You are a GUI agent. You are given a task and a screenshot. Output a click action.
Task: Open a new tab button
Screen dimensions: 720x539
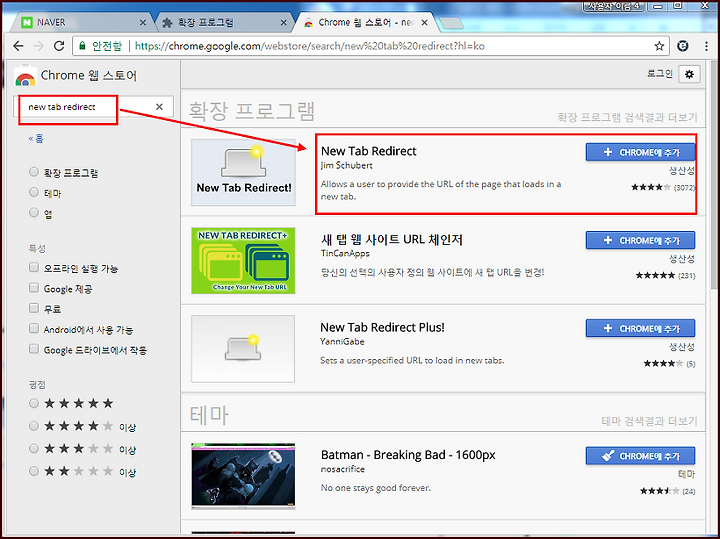[451, 23]
